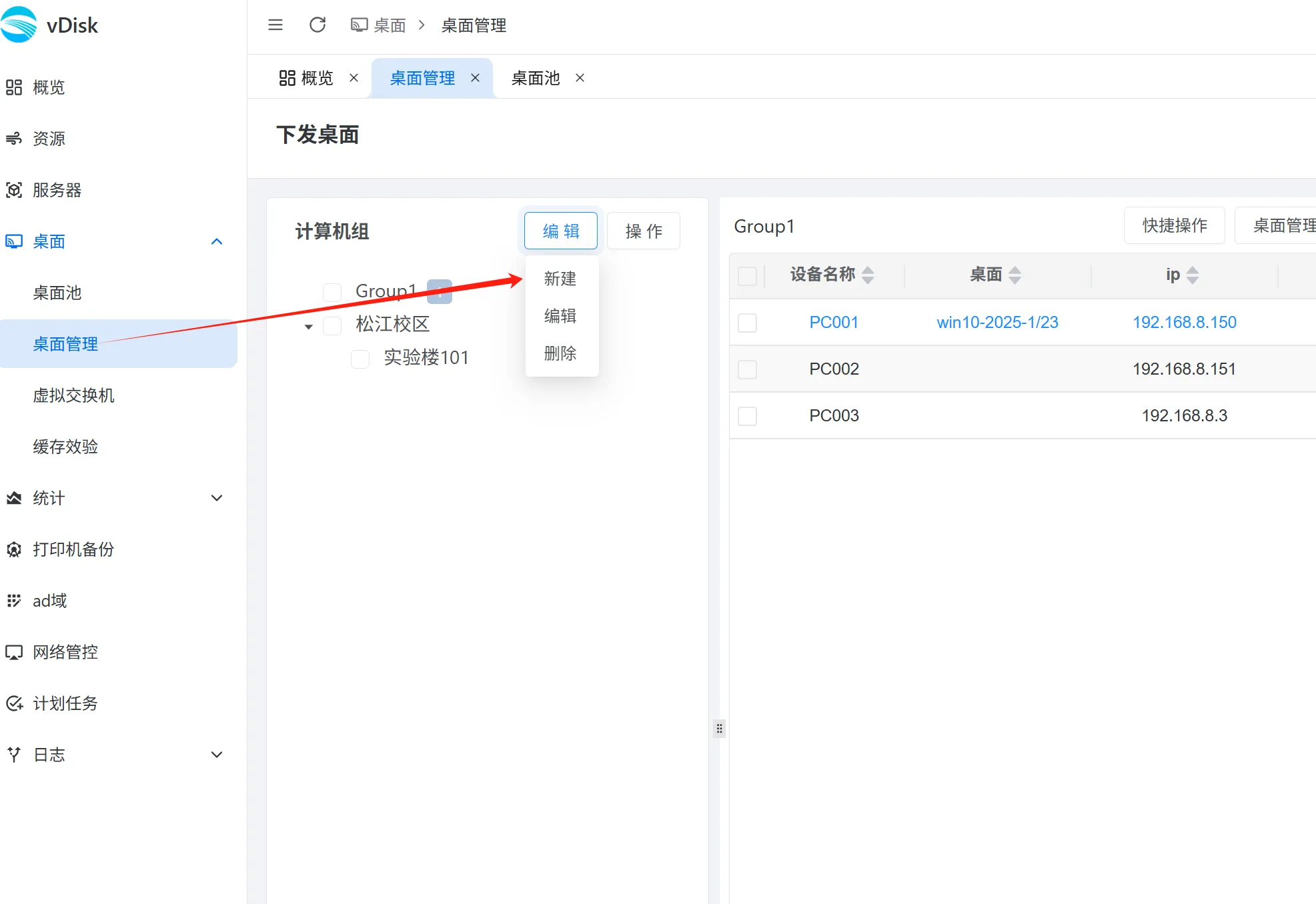This screenshot has width=1316, height=904.
Task: Open 服务器 via its sidebar icon
Action: (14, 190)
